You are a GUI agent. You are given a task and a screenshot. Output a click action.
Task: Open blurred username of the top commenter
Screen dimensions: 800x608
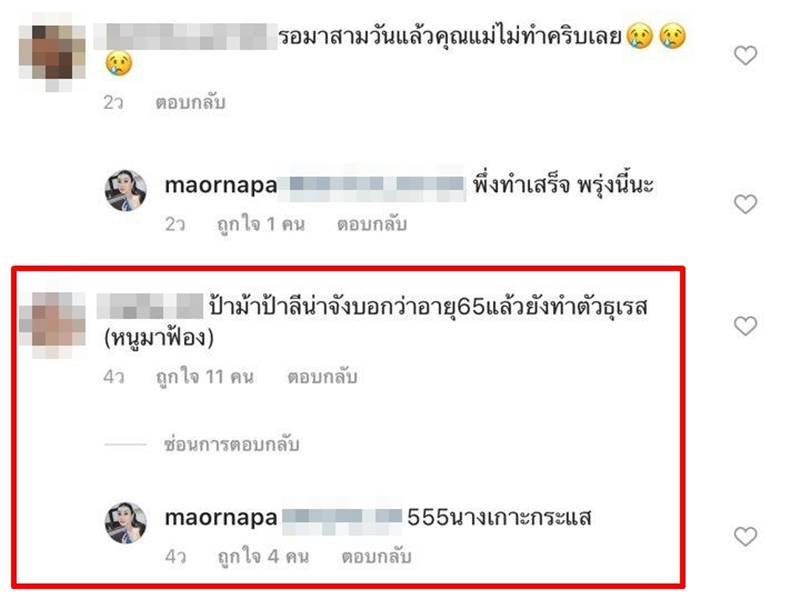[x=186, y=37]
